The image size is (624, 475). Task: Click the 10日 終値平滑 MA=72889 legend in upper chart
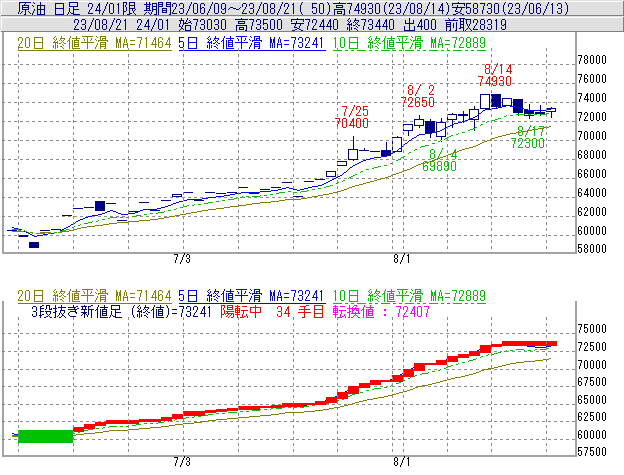409,43
